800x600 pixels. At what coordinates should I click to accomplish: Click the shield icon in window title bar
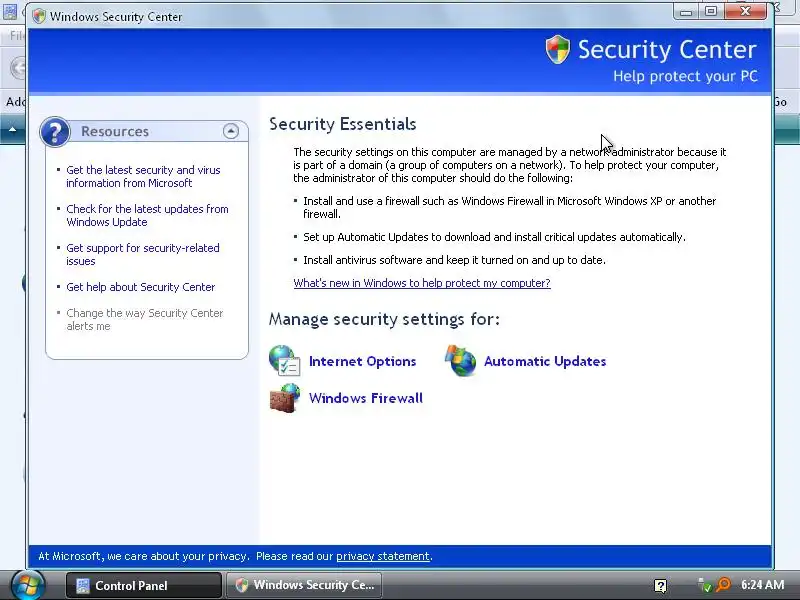39,16
